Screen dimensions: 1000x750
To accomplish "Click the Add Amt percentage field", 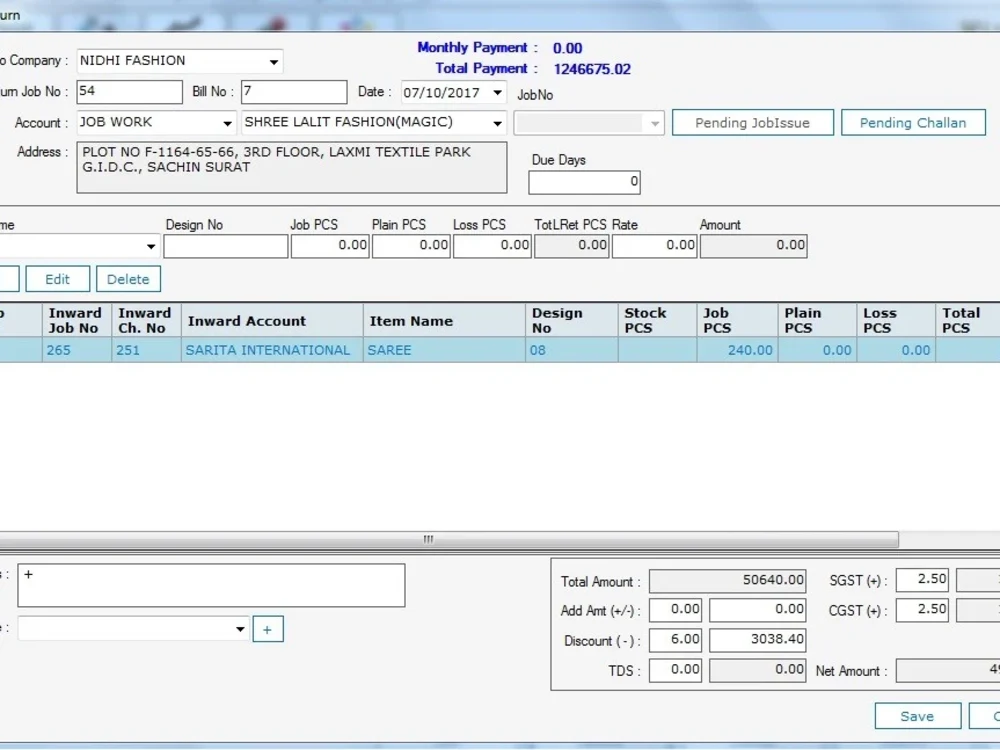I will click(x=675, y=610).
